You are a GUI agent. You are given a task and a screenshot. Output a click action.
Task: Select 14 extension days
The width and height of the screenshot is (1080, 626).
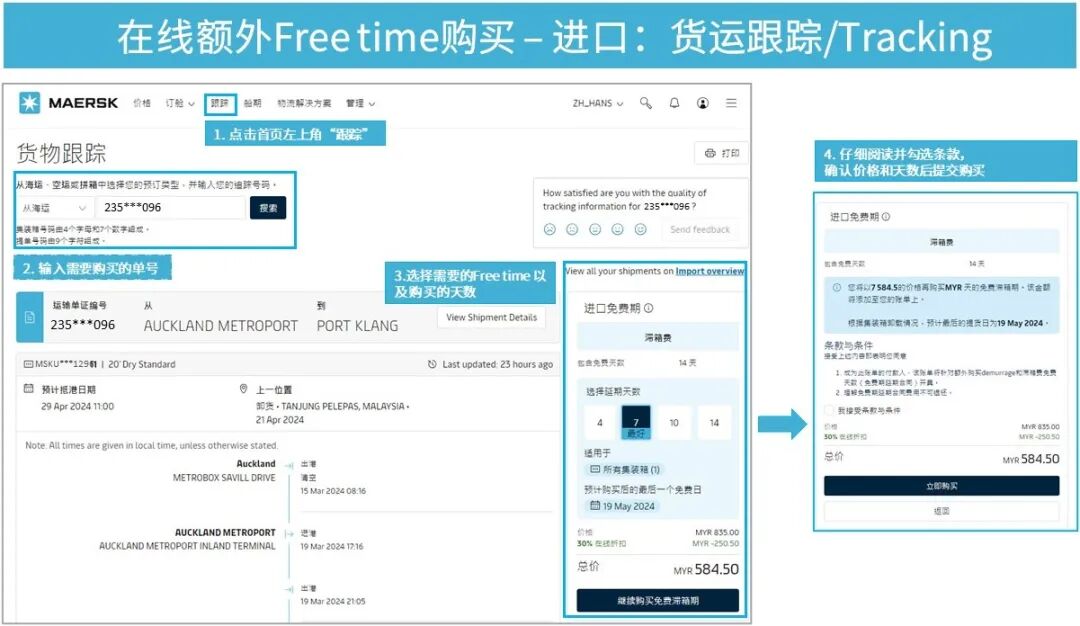tap(714, 422)
